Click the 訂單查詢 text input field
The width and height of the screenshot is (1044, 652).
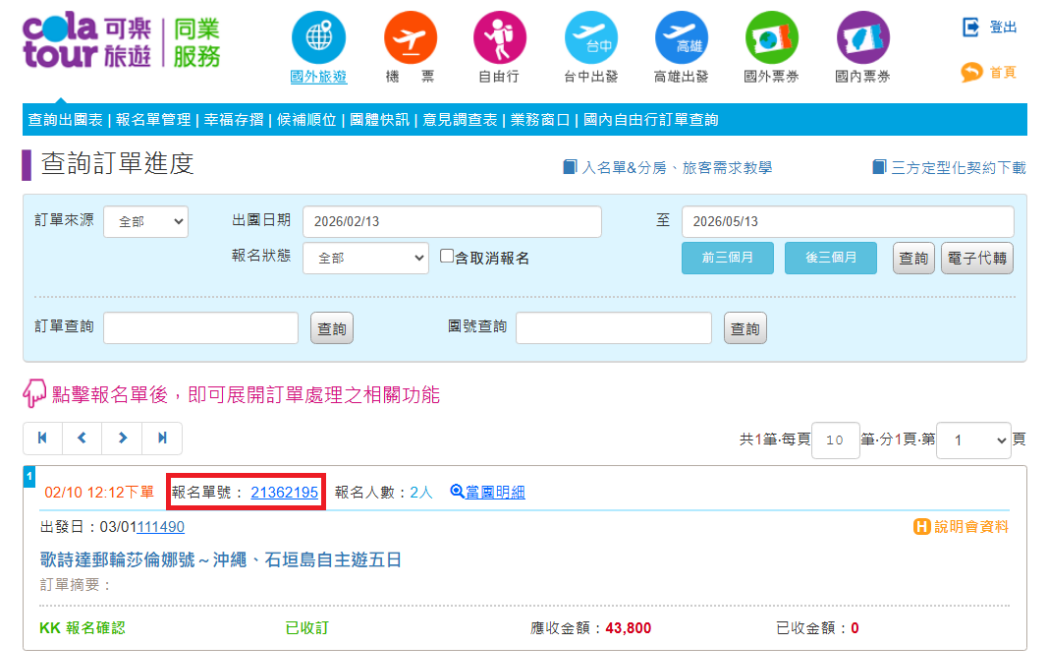point(200,328)
